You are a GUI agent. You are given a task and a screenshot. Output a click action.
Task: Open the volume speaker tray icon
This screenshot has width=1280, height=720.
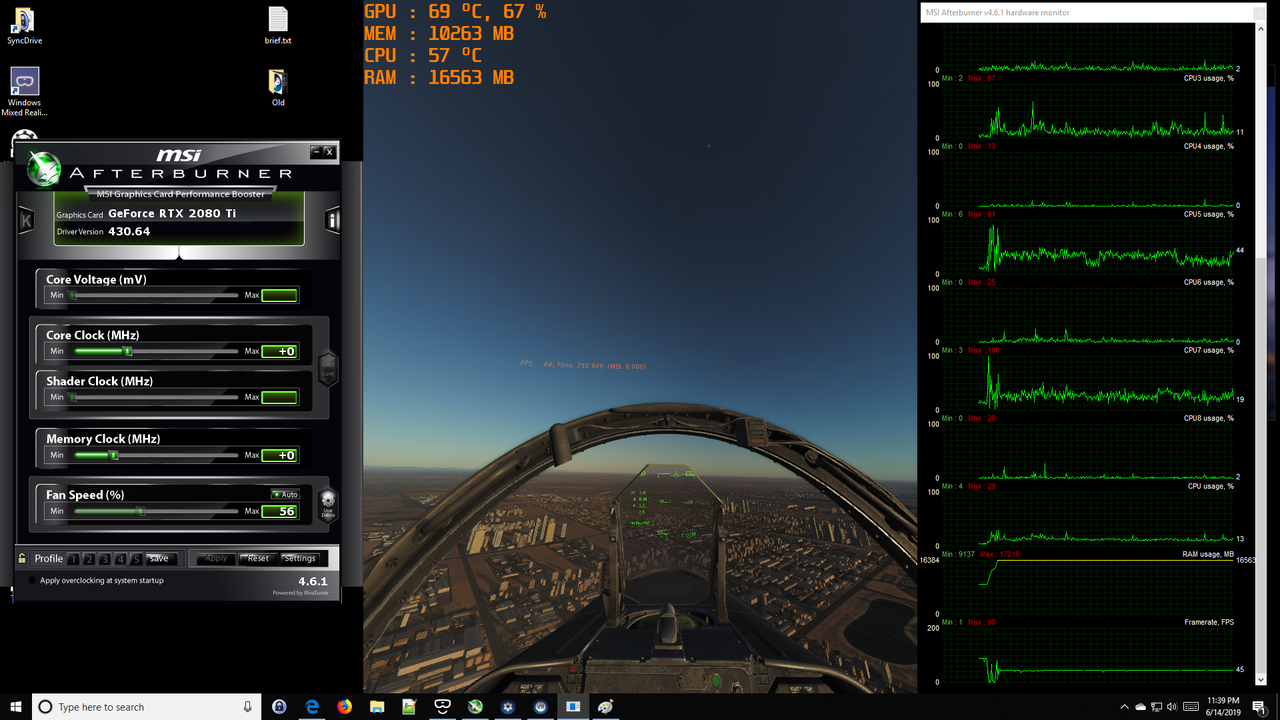[1172, 707]
